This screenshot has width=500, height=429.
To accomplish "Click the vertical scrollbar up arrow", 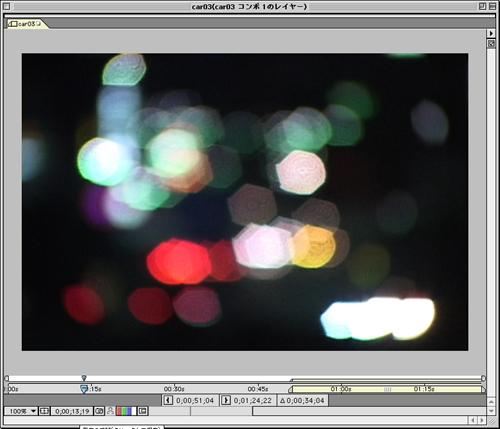I will click(x=491, y=402).
